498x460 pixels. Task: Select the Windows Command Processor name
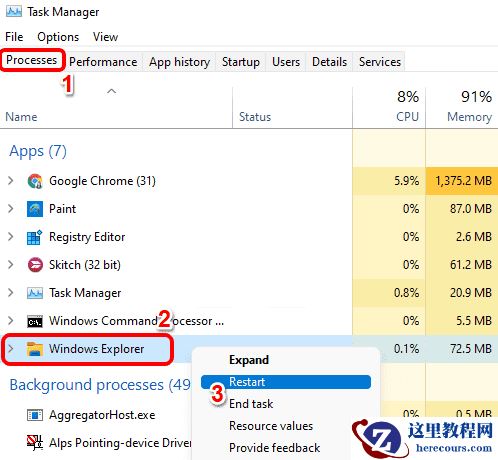coord(136,321)
